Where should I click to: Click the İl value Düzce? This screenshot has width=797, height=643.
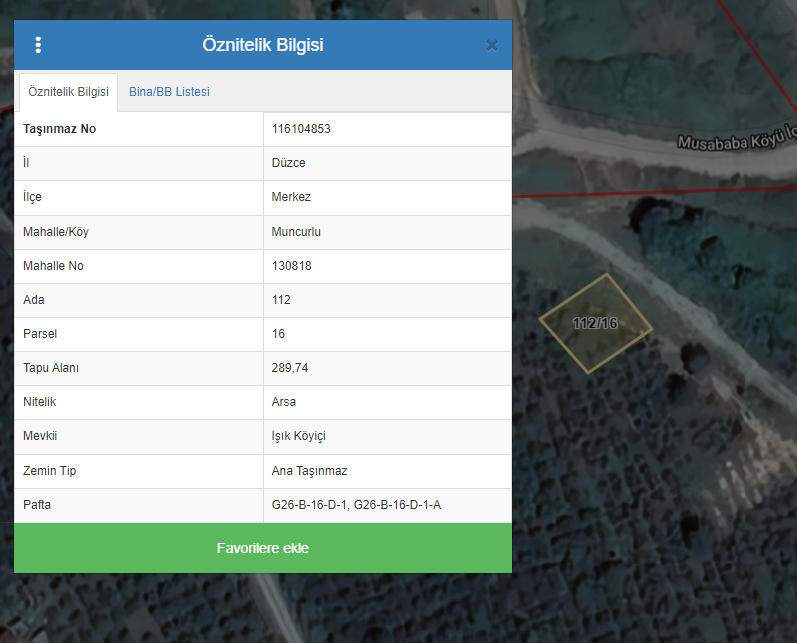point(288,163)
